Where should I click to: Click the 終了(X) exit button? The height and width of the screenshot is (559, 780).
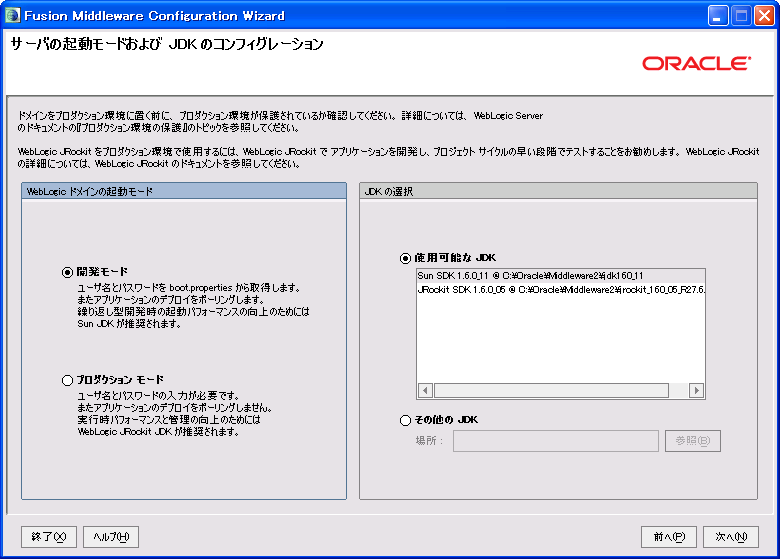pyautogui.click(x=49, y=537)
